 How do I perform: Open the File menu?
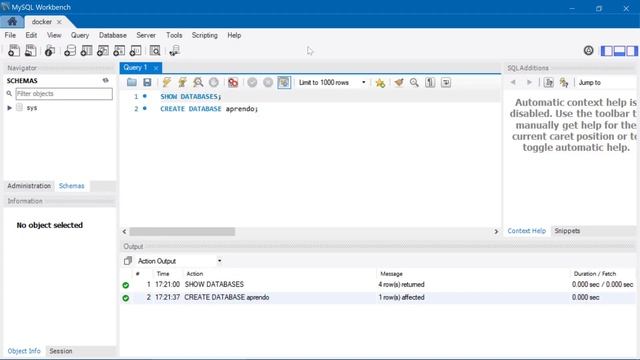coord(10,35)
